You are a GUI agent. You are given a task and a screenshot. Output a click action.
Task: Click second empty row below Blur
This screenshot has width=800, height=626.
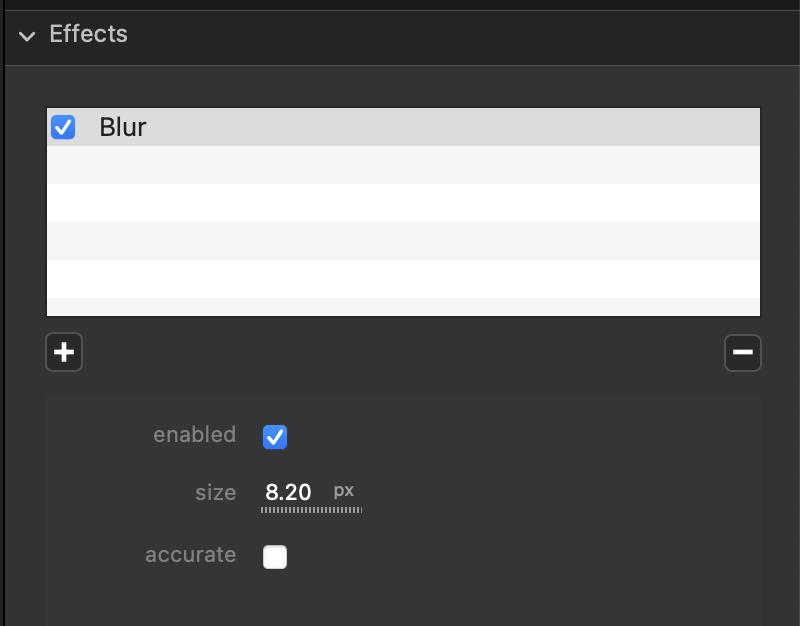coord(403,203)
